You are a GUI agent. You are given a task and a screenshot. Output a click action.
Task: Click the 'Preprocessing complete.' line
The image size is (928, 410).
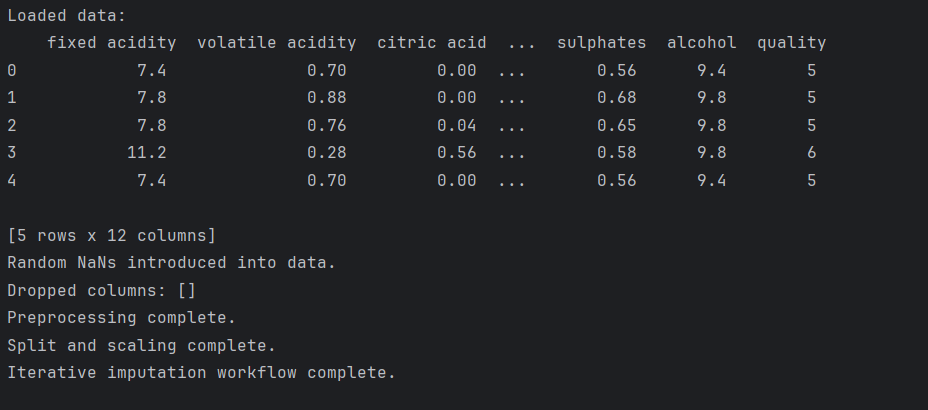pos(121,318)
